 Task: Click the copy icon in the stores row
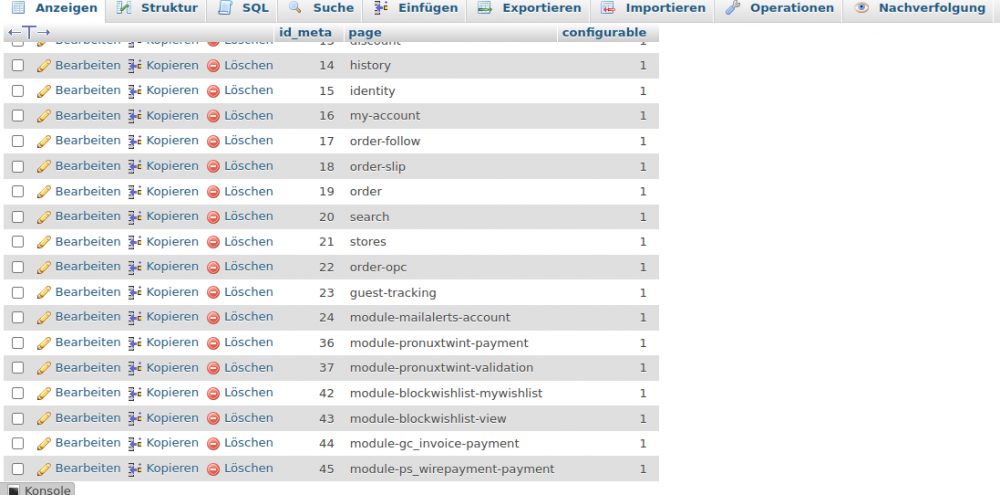click(135, 242)
